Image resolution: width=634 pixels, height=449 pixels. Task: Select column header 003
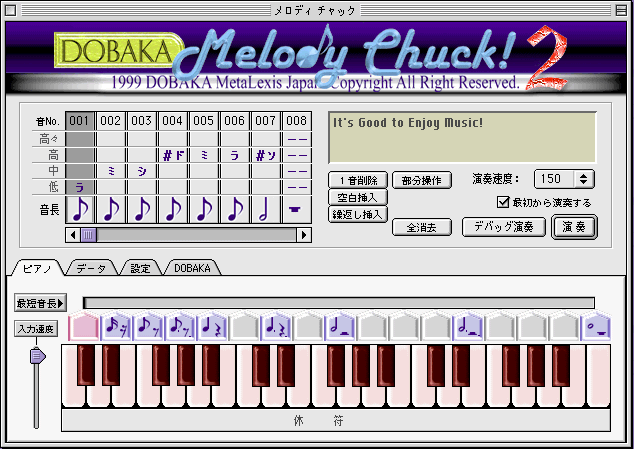coord(142,121)
